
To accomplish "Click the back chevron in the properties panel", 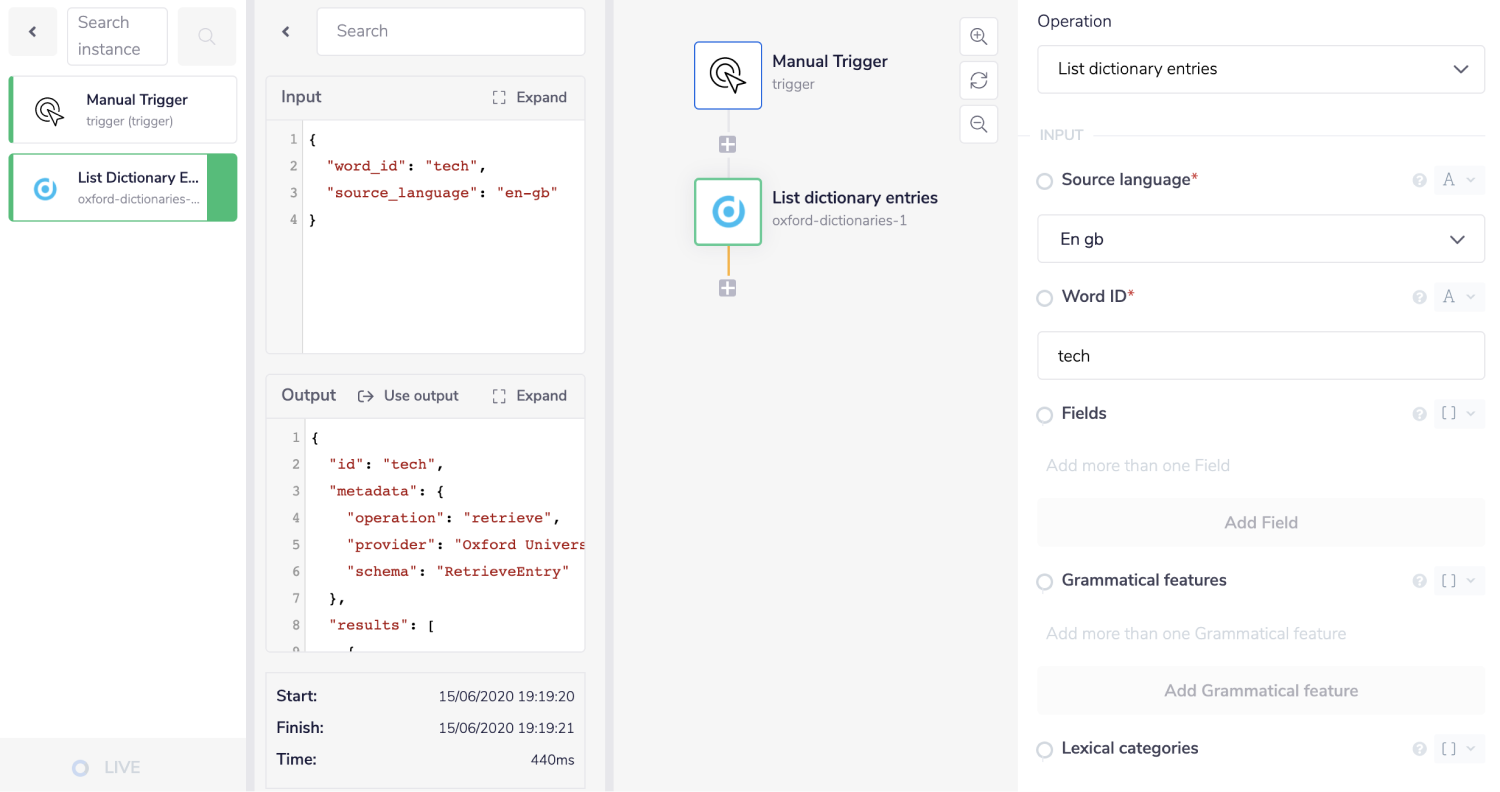I will (x=286, y=31).
